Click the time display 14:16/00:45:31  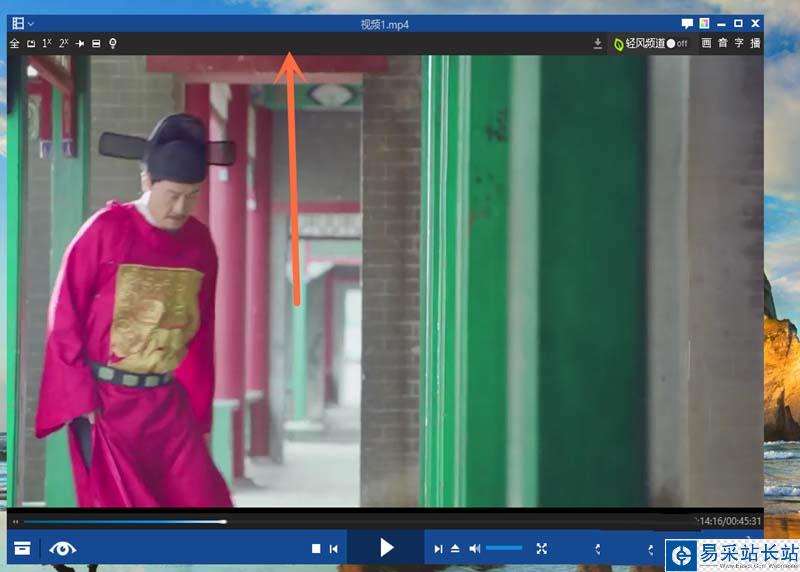pos(730,521)
